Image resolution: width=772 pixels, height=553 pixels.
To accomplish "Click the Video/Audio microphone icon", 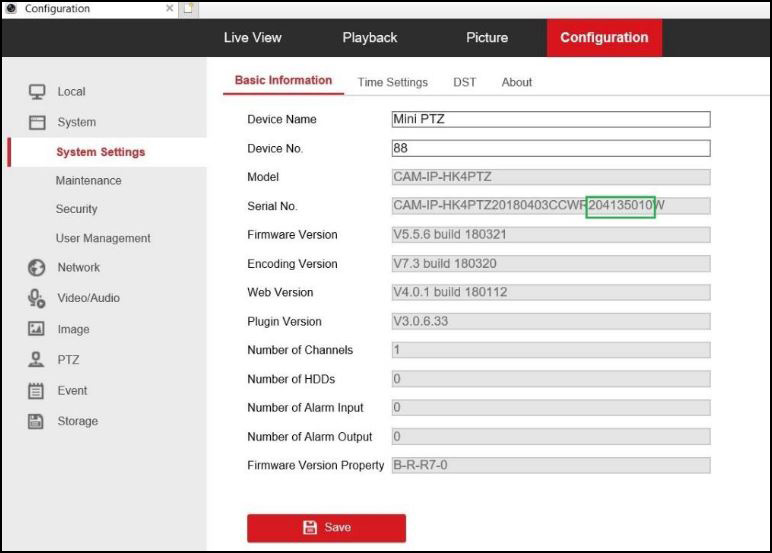I will [36, 298].
